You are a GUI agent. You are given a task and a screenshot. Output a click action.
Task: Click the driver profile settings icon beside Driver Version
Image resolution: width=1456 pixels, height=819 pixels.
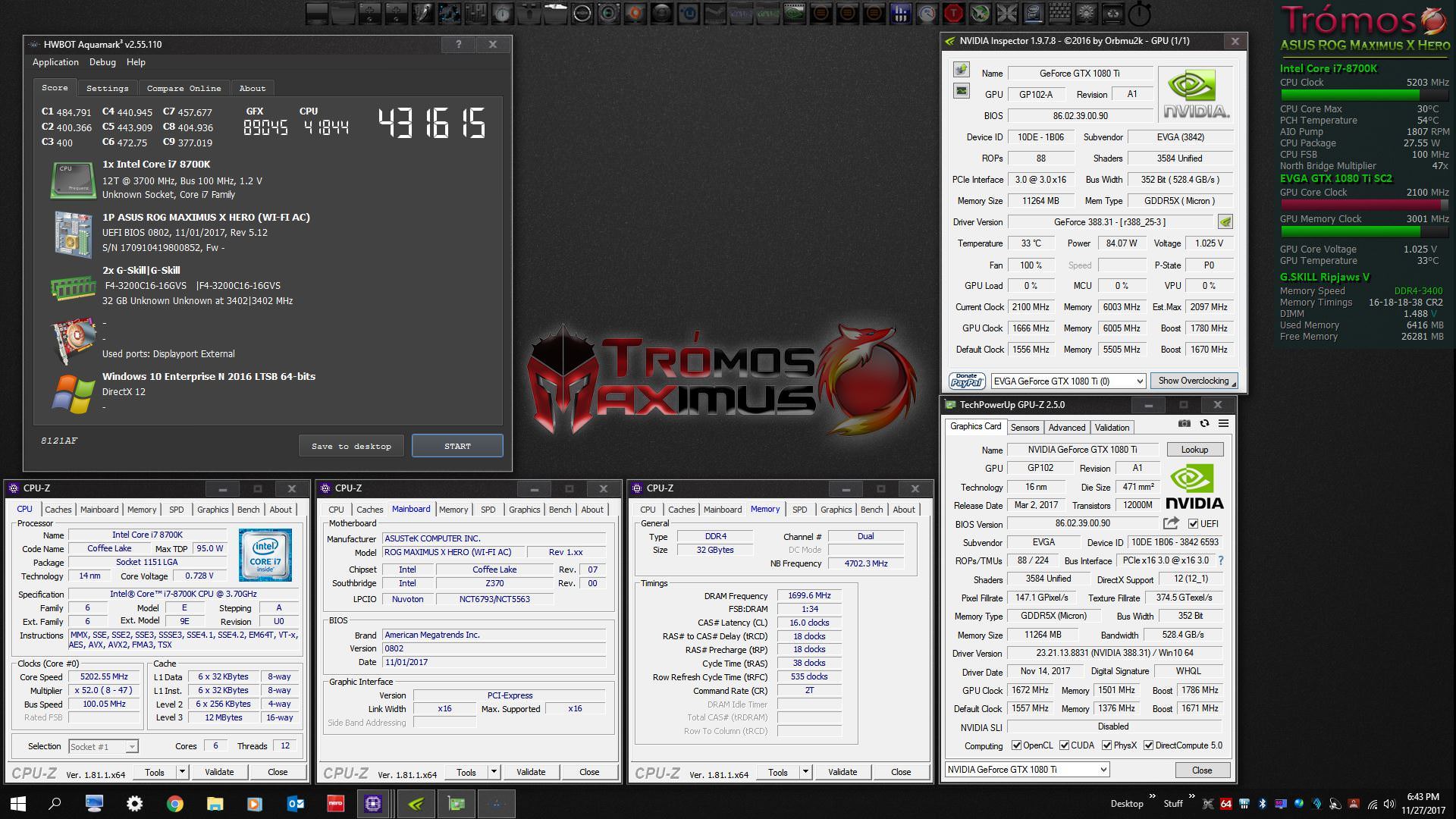tap(1225, 222)
